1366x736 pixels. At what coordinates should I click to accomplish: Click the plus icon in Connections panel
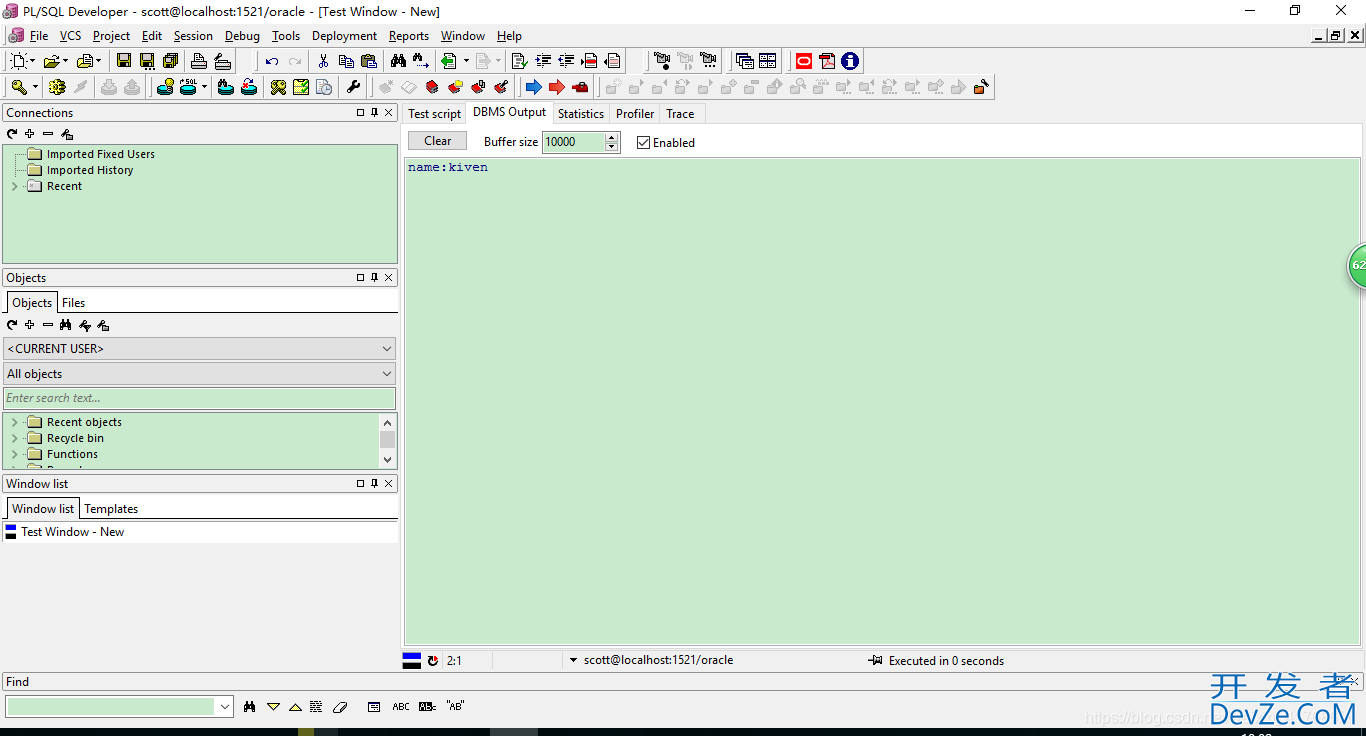(x=30, y=134)
